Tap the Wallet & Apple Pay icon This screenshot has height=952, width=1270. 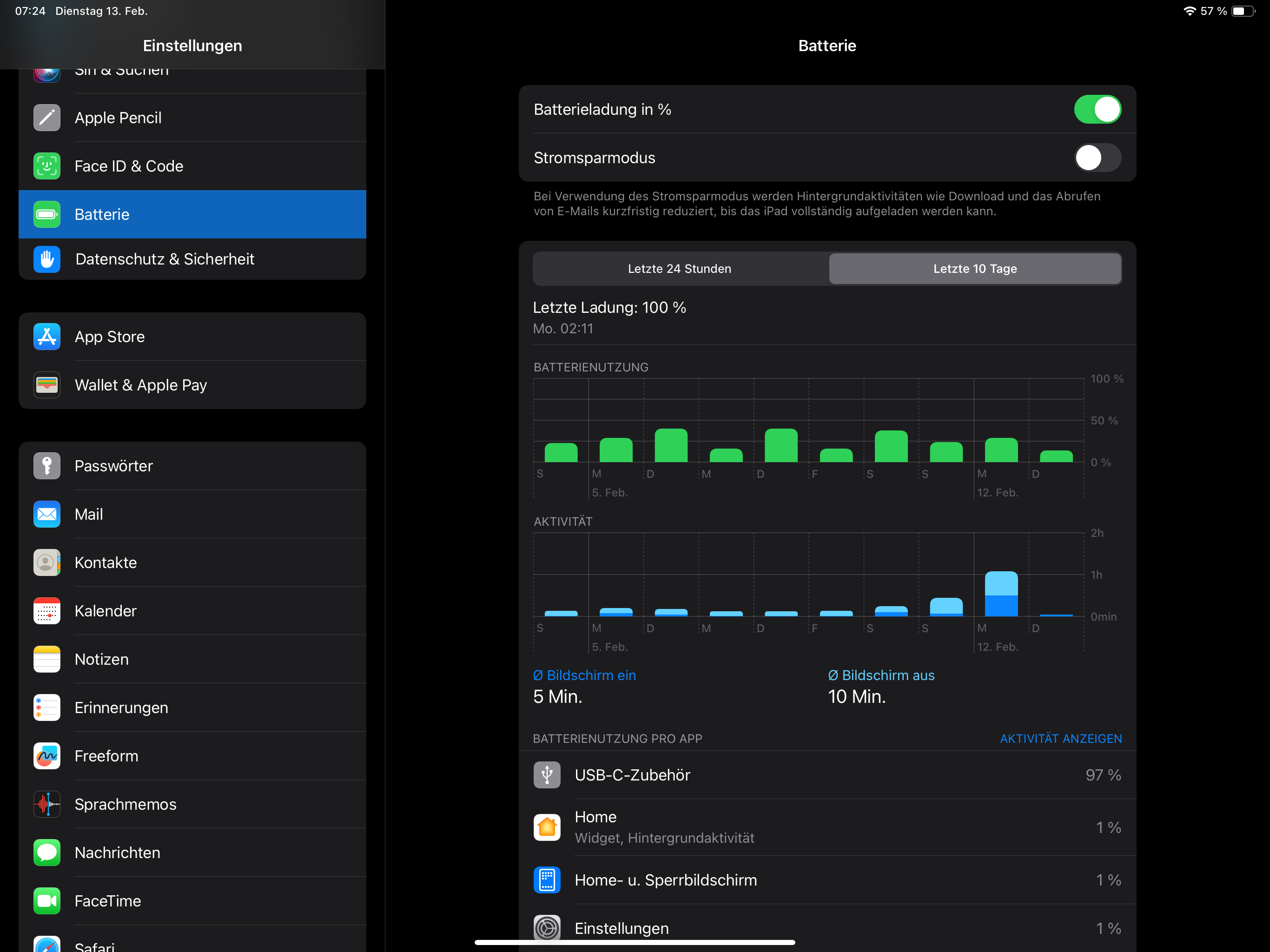pyautogui.click(x=46, y=385)
